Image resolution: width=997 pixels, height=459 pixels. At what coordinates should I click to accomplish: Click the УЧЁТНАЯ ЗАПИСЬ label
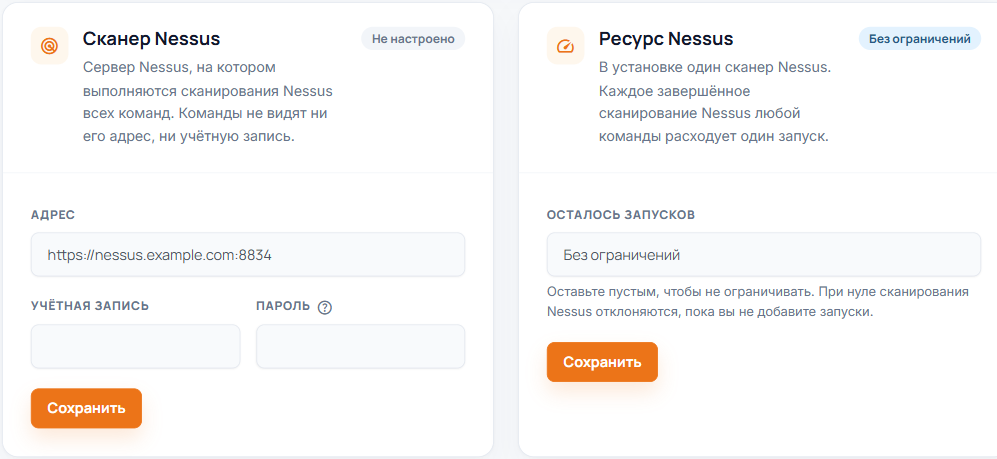pyautogui.click(x=90, y=306)
